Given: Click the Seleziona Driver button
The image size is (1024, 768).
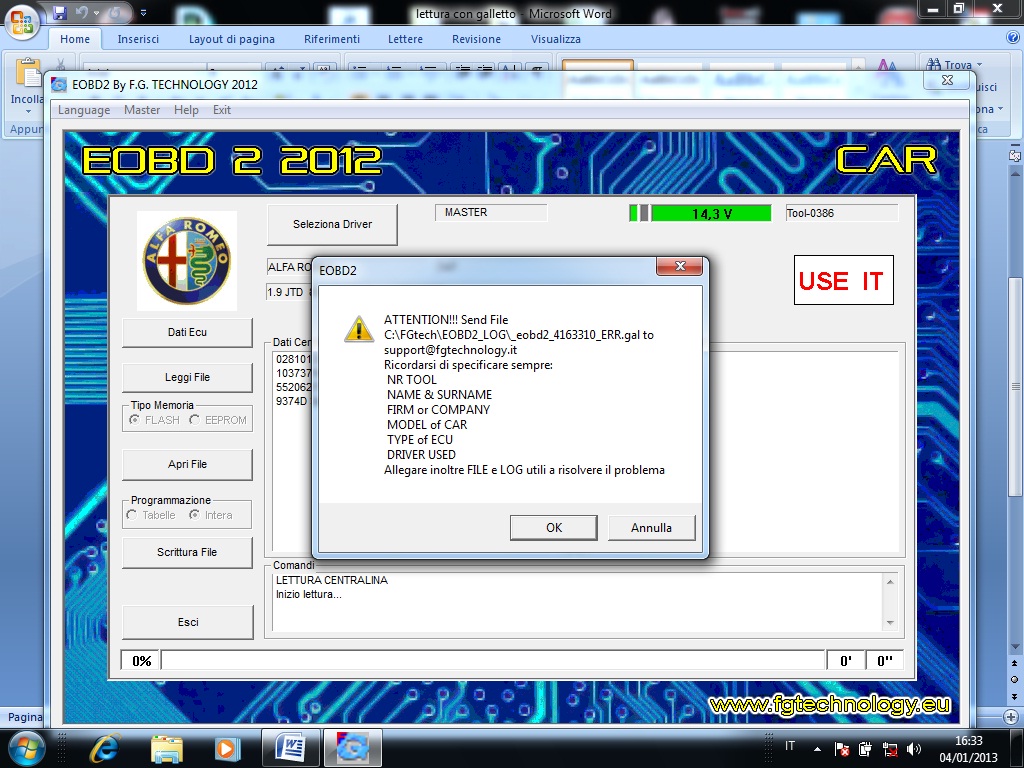Looking at the screenshot, I should [x=332, y=224].
